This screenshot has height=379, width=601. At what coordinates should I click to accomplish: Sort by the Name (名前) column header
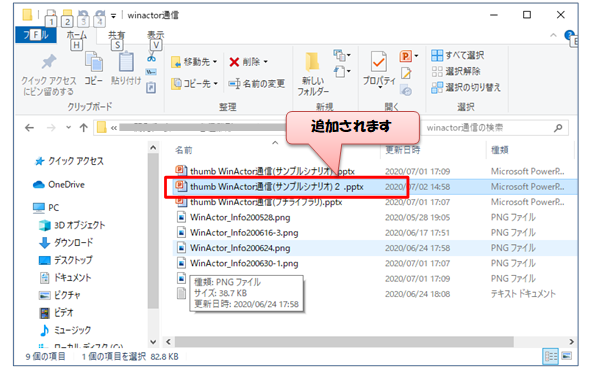[184, 150]
